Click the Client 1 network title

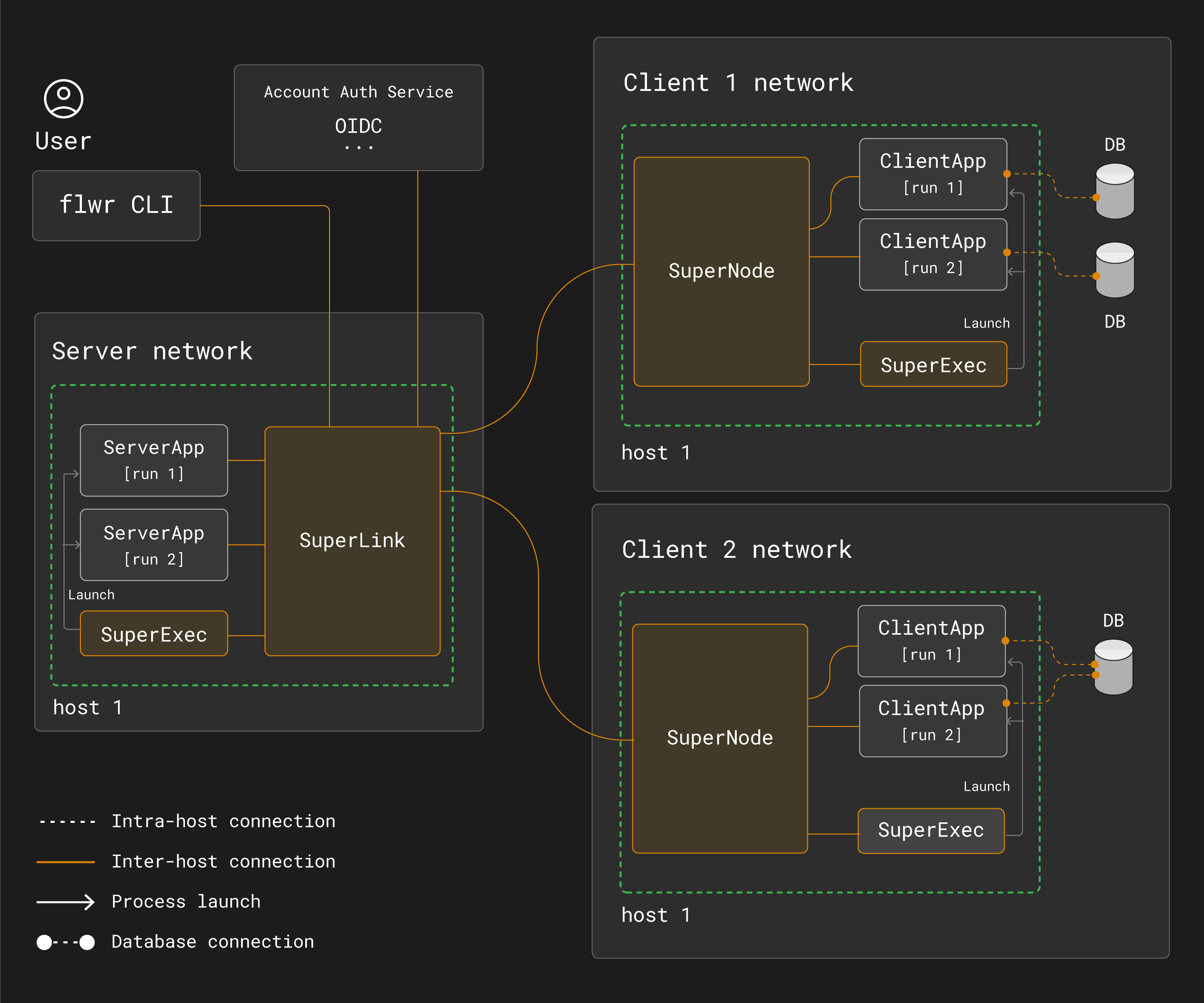(x=738, y=83)
